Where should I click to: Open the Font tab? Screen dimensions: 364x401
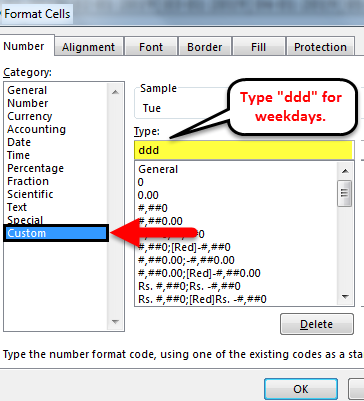[151, 47]
